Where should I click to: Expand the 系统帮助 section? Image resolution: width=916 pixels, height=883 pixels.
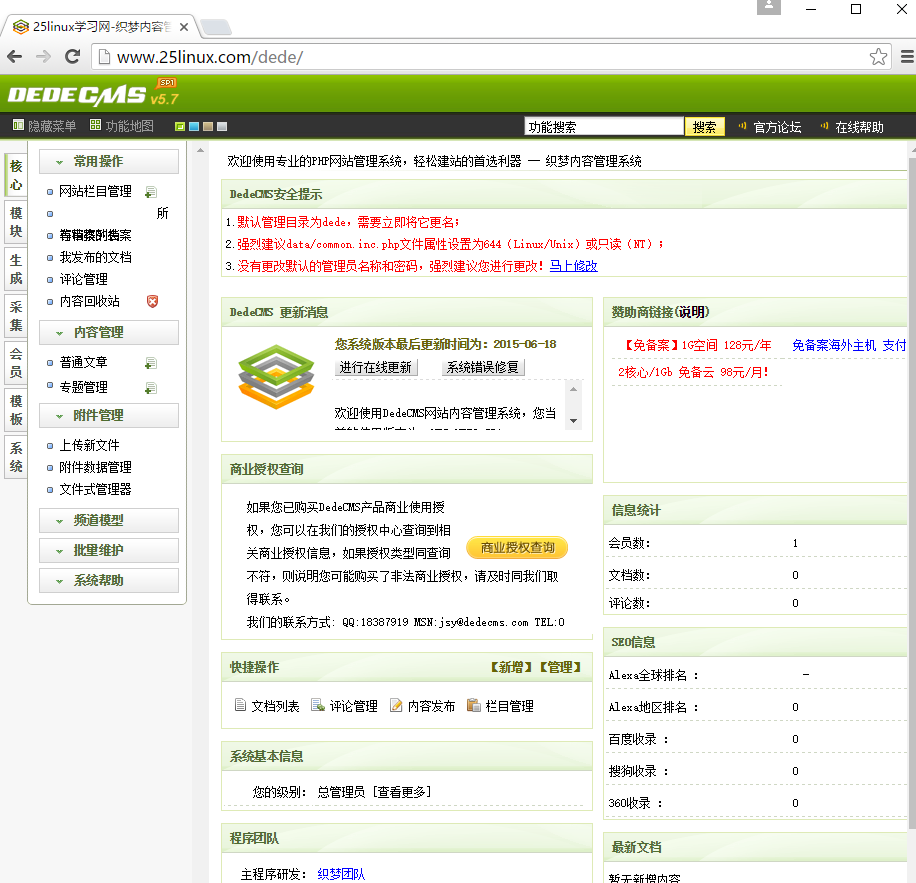point(109,580)
